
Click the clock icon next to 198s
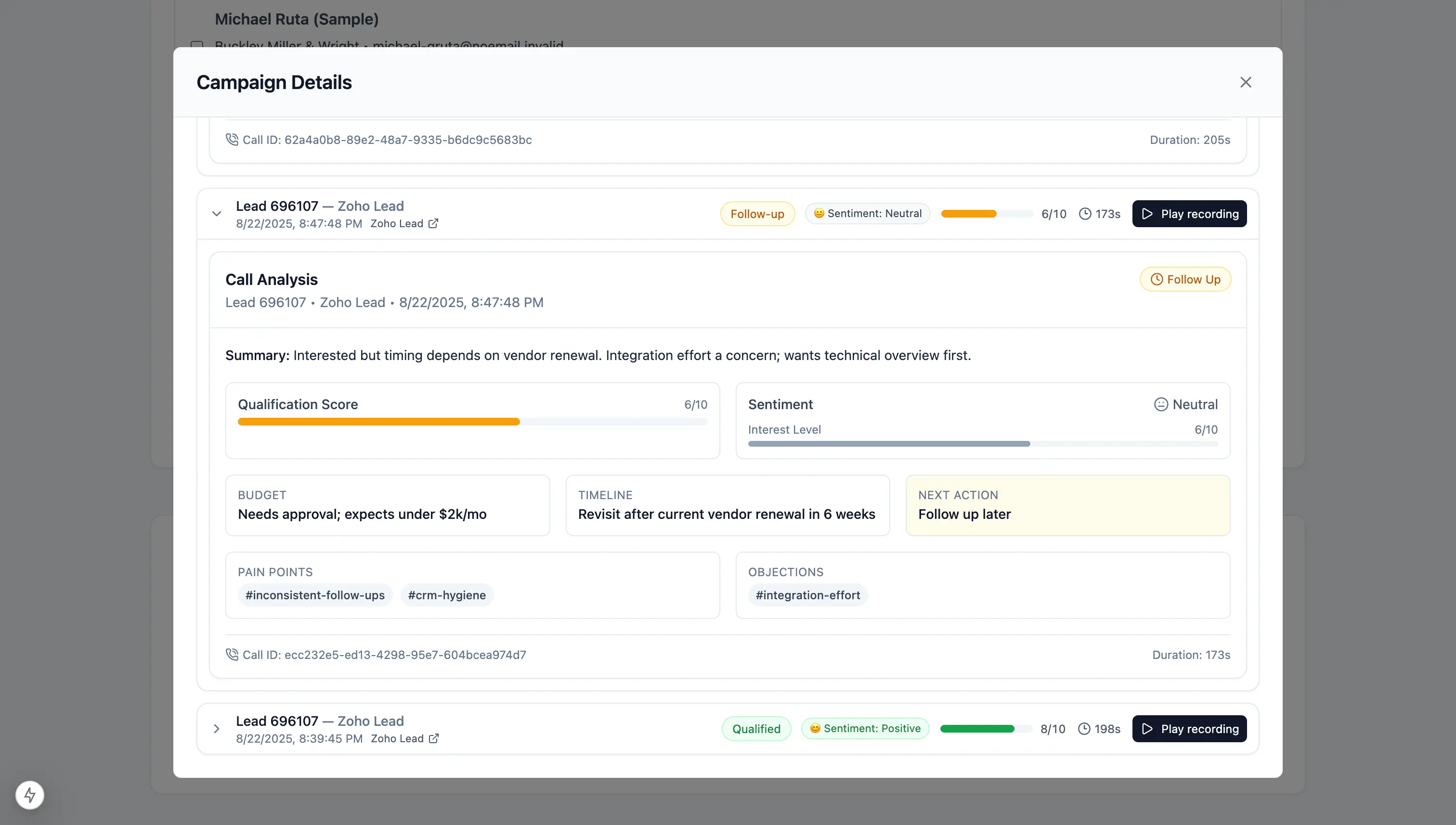(x=1084, y=729)
